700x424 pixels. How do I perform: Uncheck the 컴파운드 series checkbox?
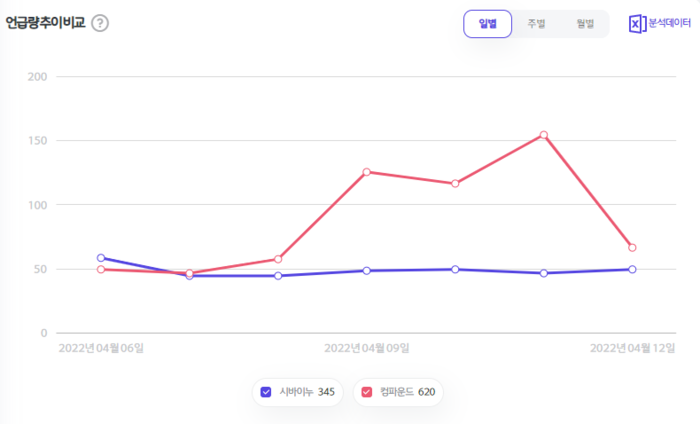(367, 392)
